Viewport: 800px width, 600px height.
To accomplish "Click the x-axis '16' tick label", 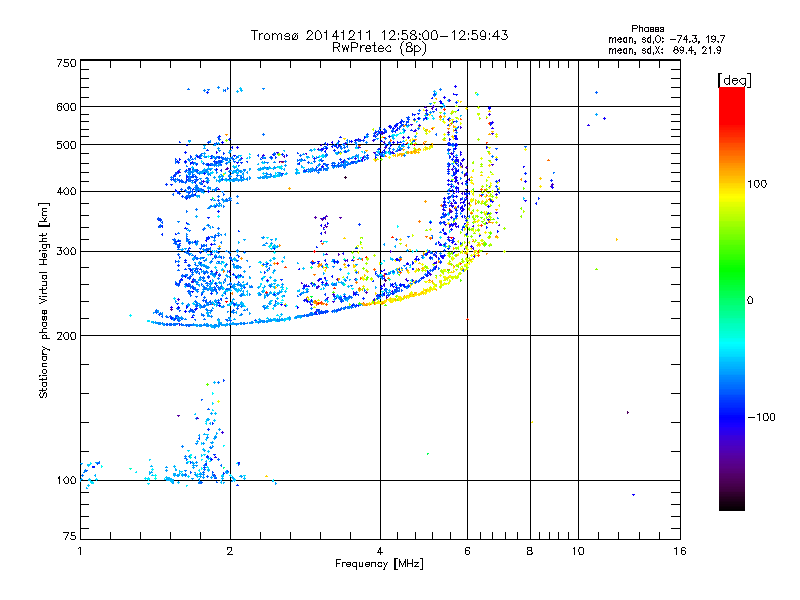I will tap(680, 551).
